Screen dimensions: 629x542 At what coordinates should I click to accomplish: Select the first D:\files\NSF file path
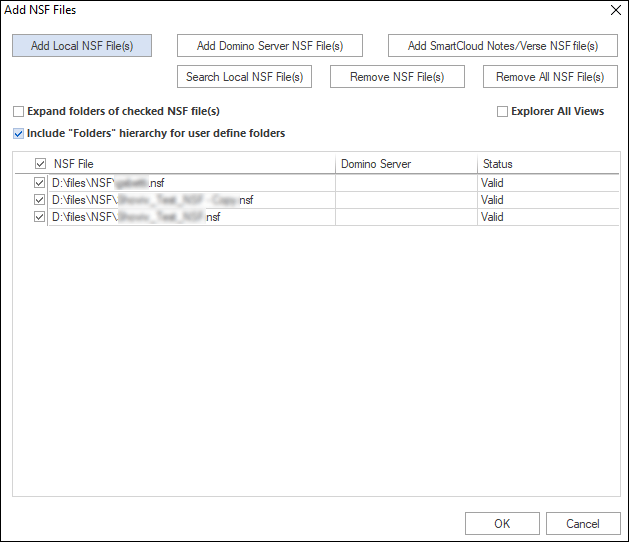(x=108, y=183)
